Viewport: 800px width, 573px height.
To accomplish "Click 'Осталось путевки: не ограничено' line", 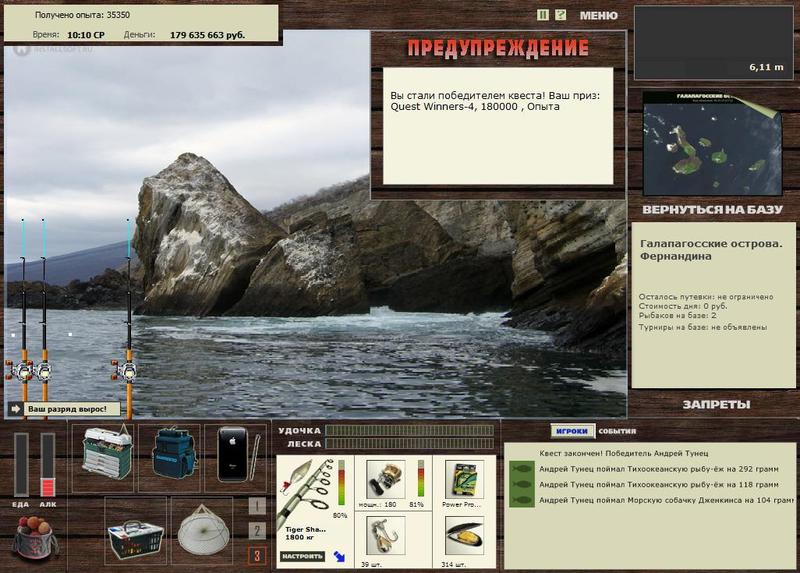I will (706, 296).
